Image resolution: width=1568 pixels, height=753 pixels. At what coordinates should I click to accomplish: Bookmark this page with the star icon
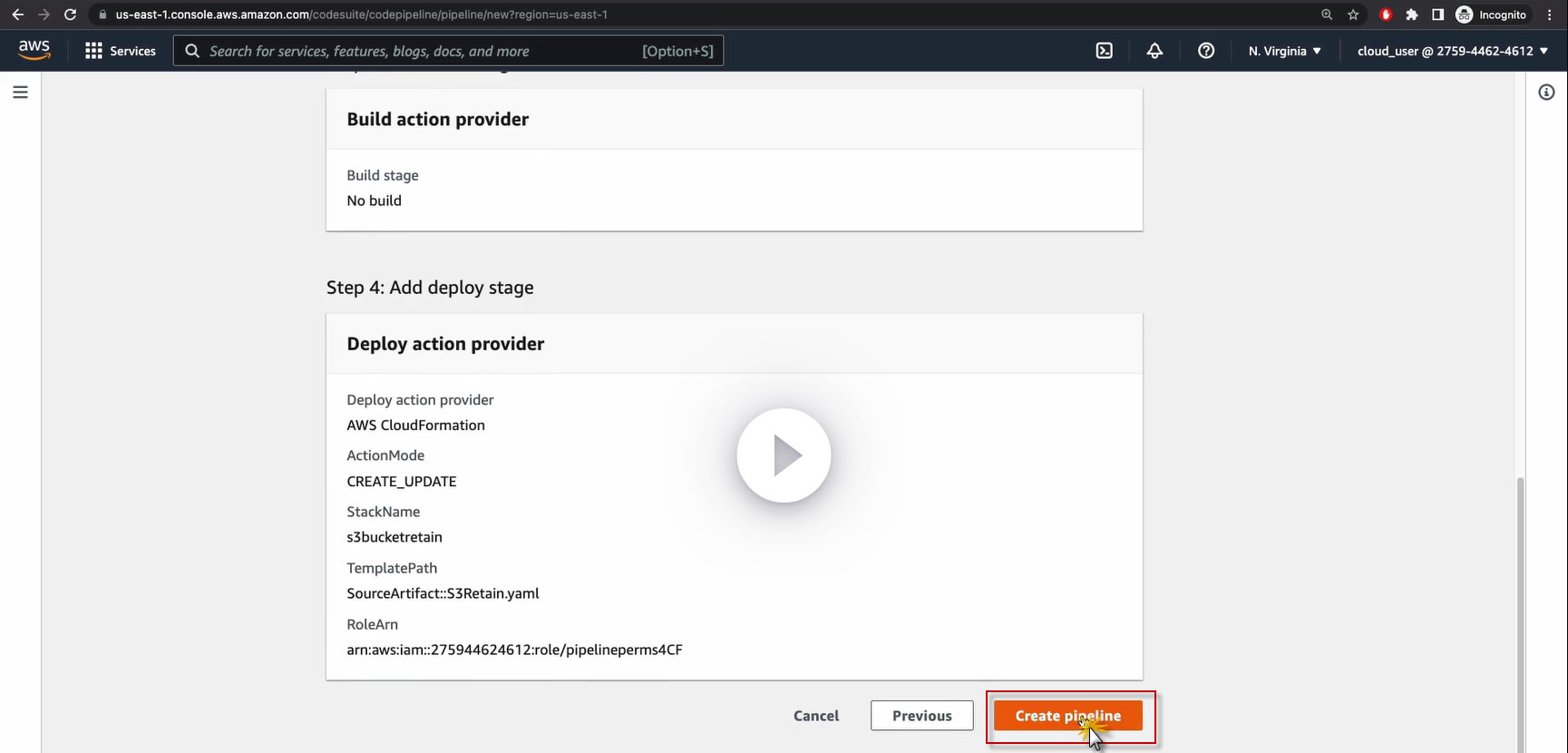(x=1353, y=15)
